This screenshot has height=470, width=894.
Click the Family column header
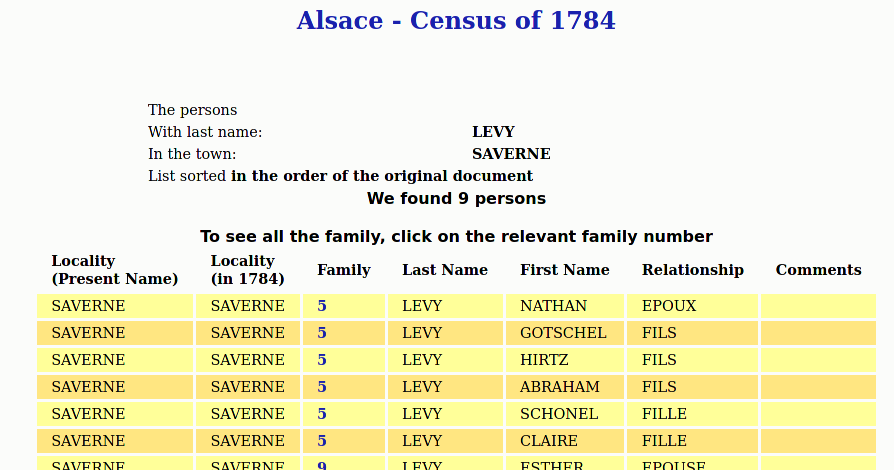tap(343, 270)
